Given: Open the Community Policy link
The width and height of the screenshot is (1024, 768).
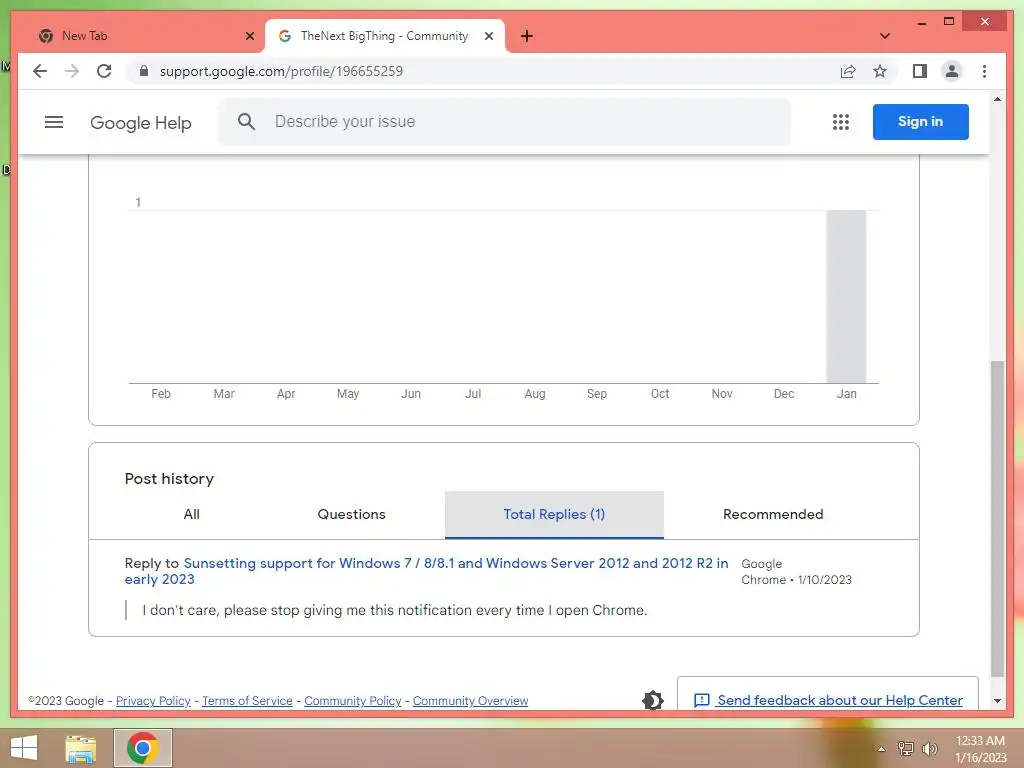Looking at the screenshot, I should click(353, 701).
